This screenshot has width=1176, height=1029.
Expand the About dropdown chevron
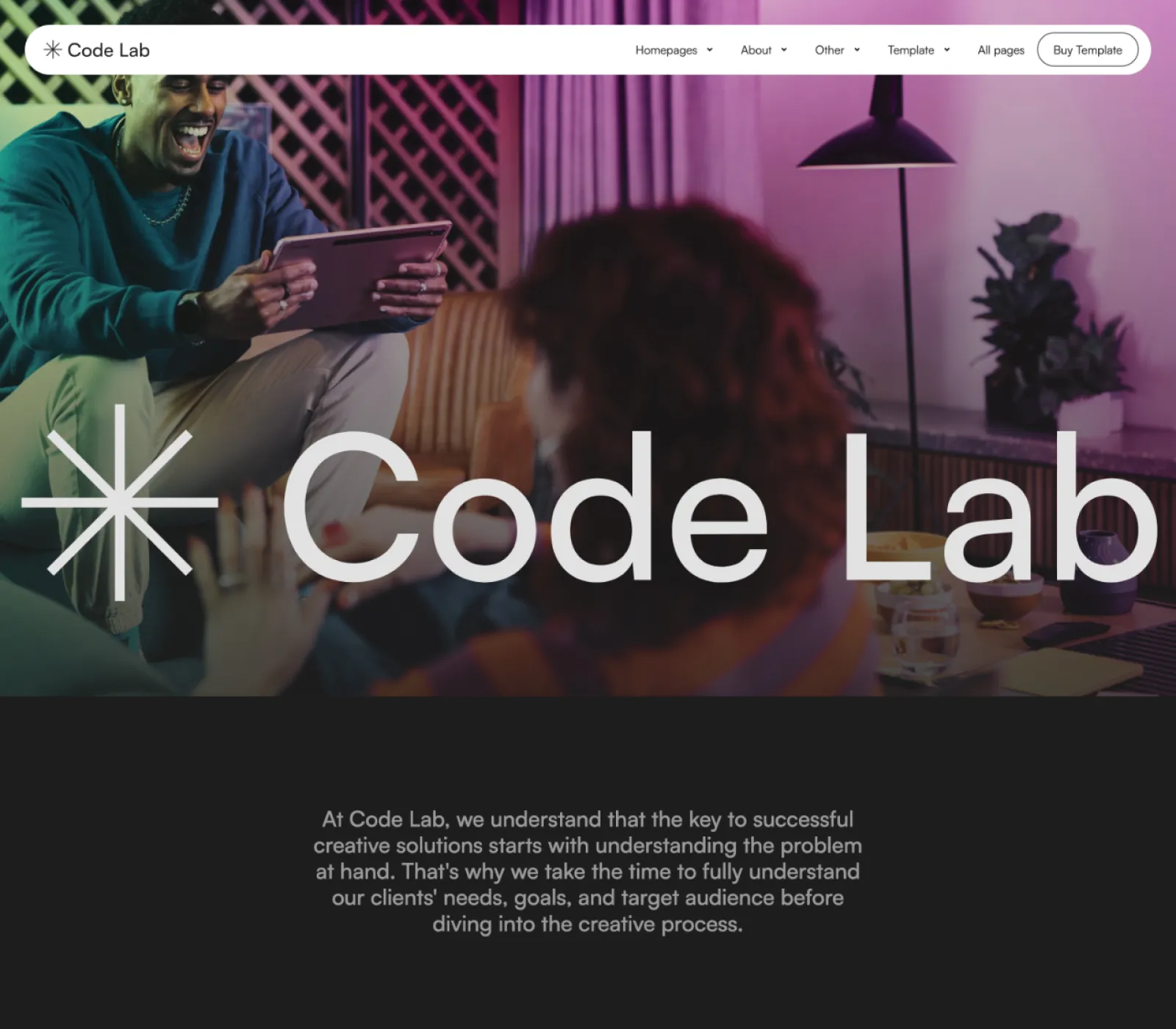[x=784, y=50]
